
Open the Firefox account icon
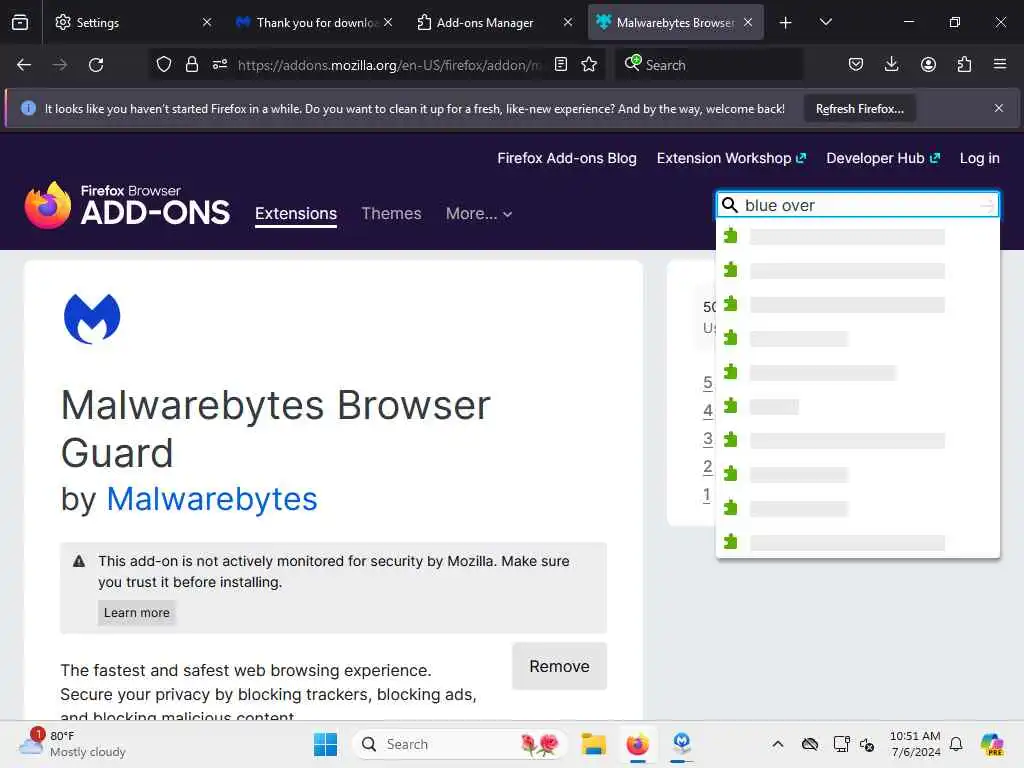[x=928, y=64]
